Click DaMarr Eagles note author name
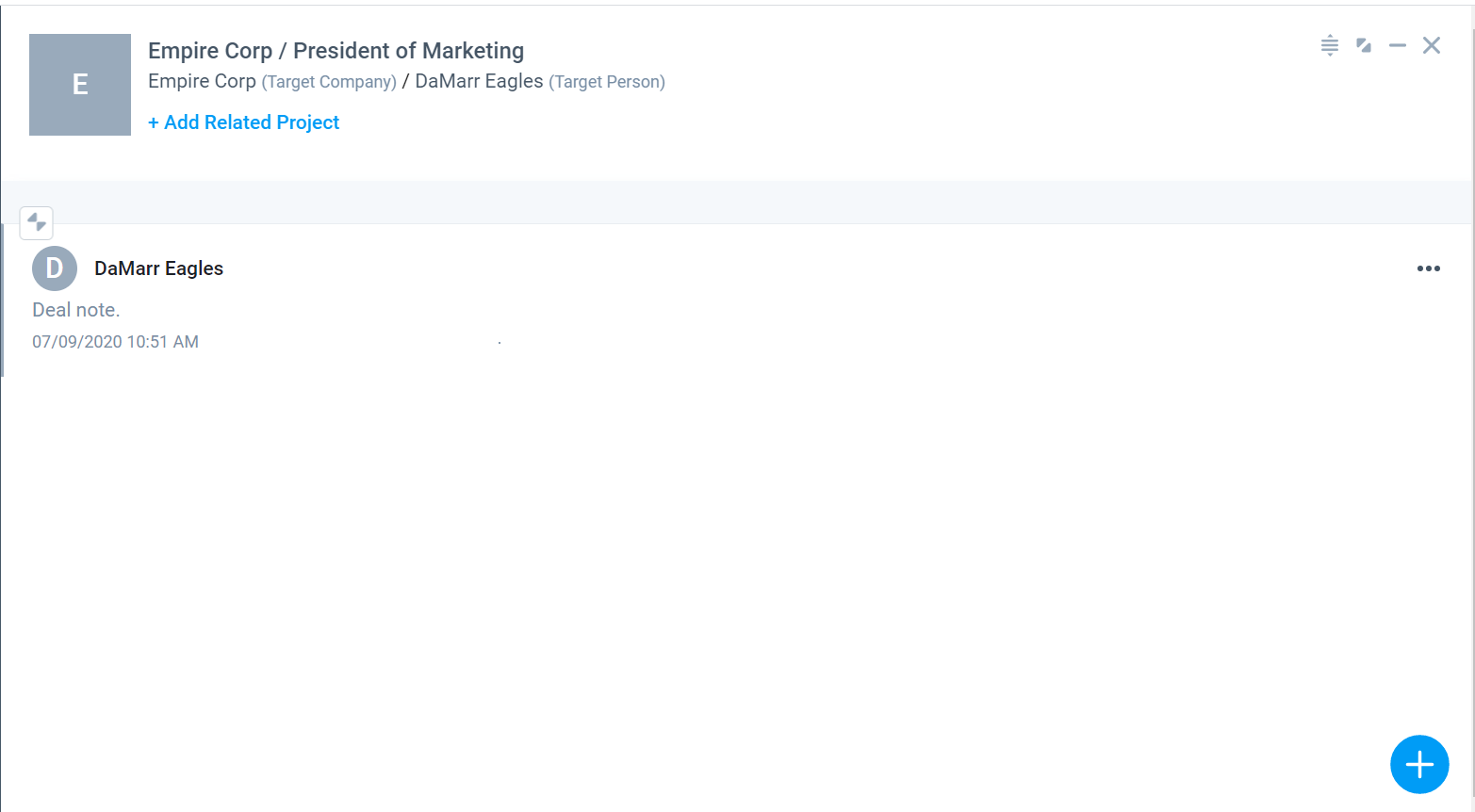 pyautogui.click(x=158, y=268)
